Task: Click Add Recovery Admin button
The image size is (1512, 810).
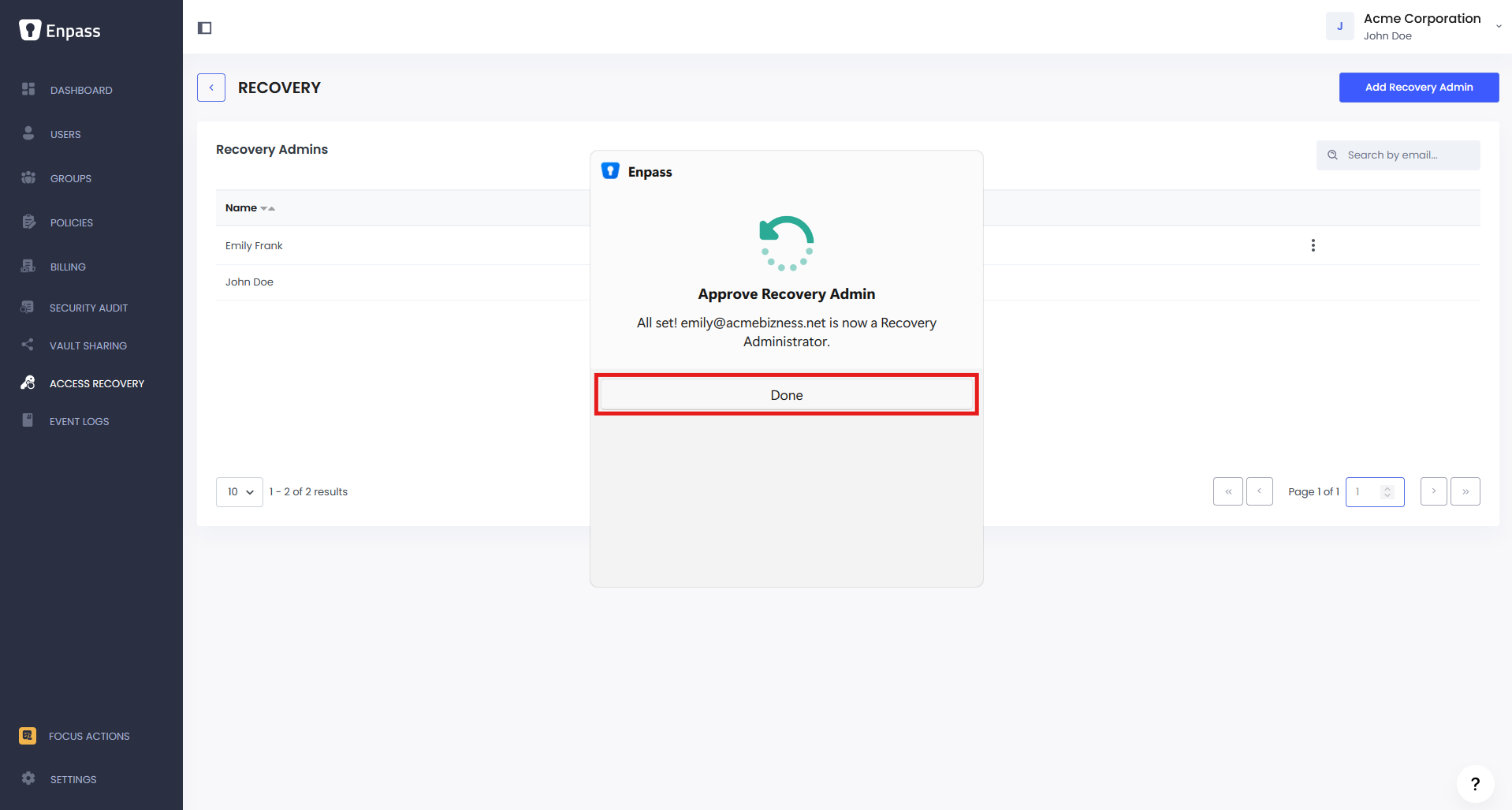Action: [1419, 88]
